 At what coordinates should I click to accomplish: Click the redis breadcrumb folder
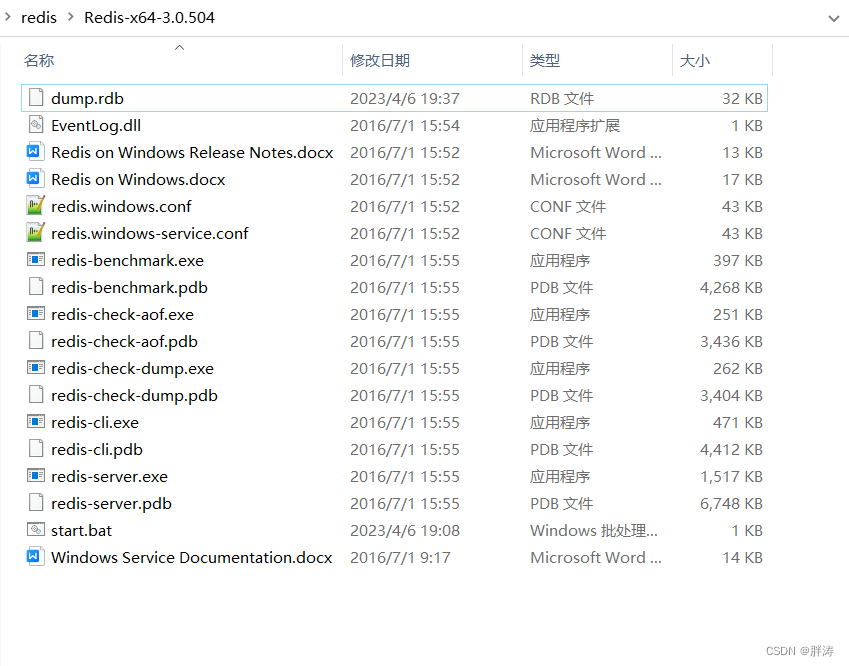tap(39, 17)
